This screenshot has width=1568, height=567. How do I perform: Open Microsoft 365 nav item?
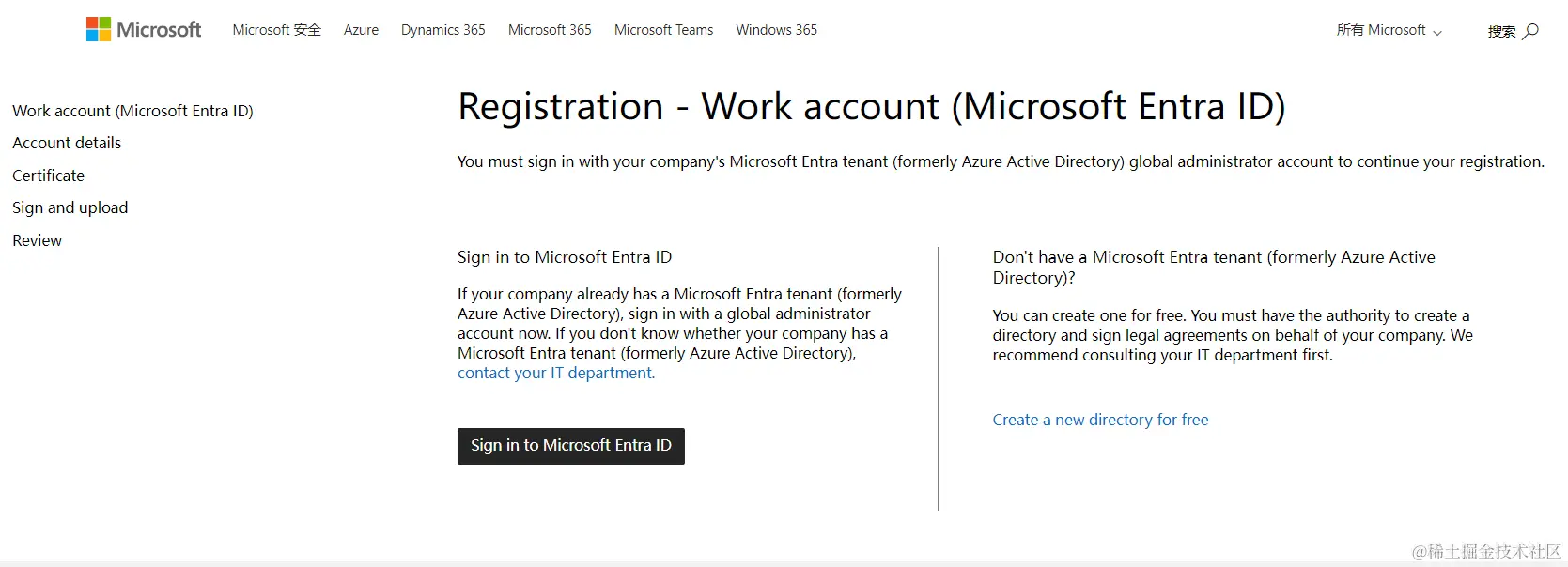point(550,30)
